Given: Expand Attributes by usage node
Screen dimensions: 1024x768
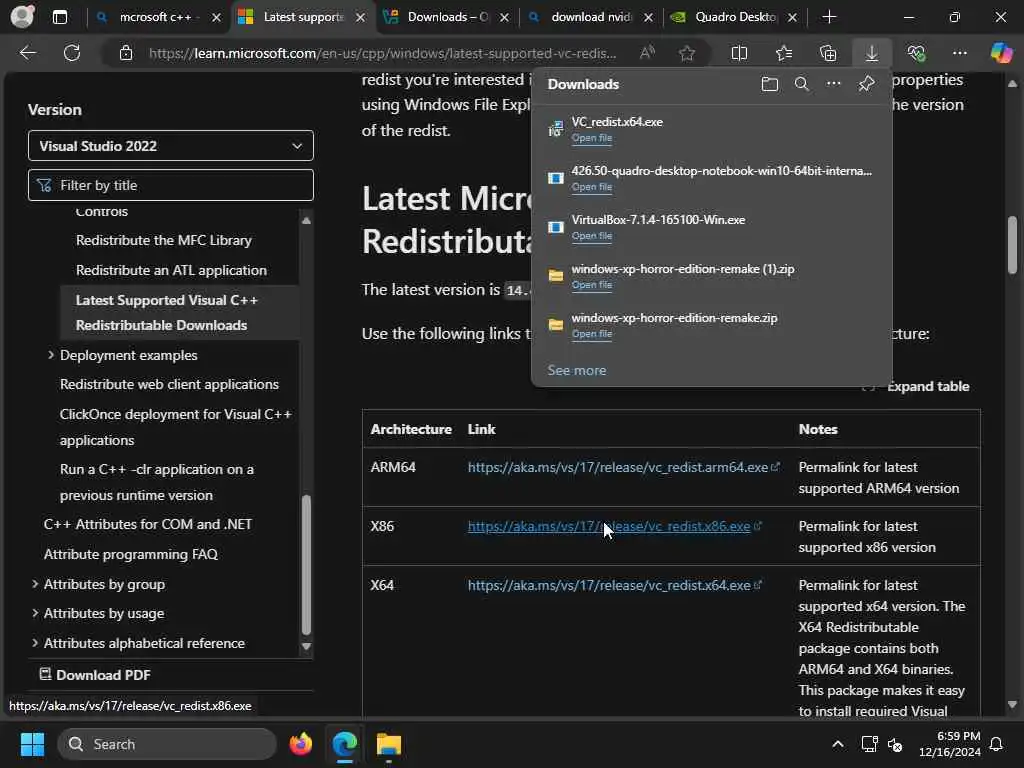Looking at the screenshot, I should (35, 613).
